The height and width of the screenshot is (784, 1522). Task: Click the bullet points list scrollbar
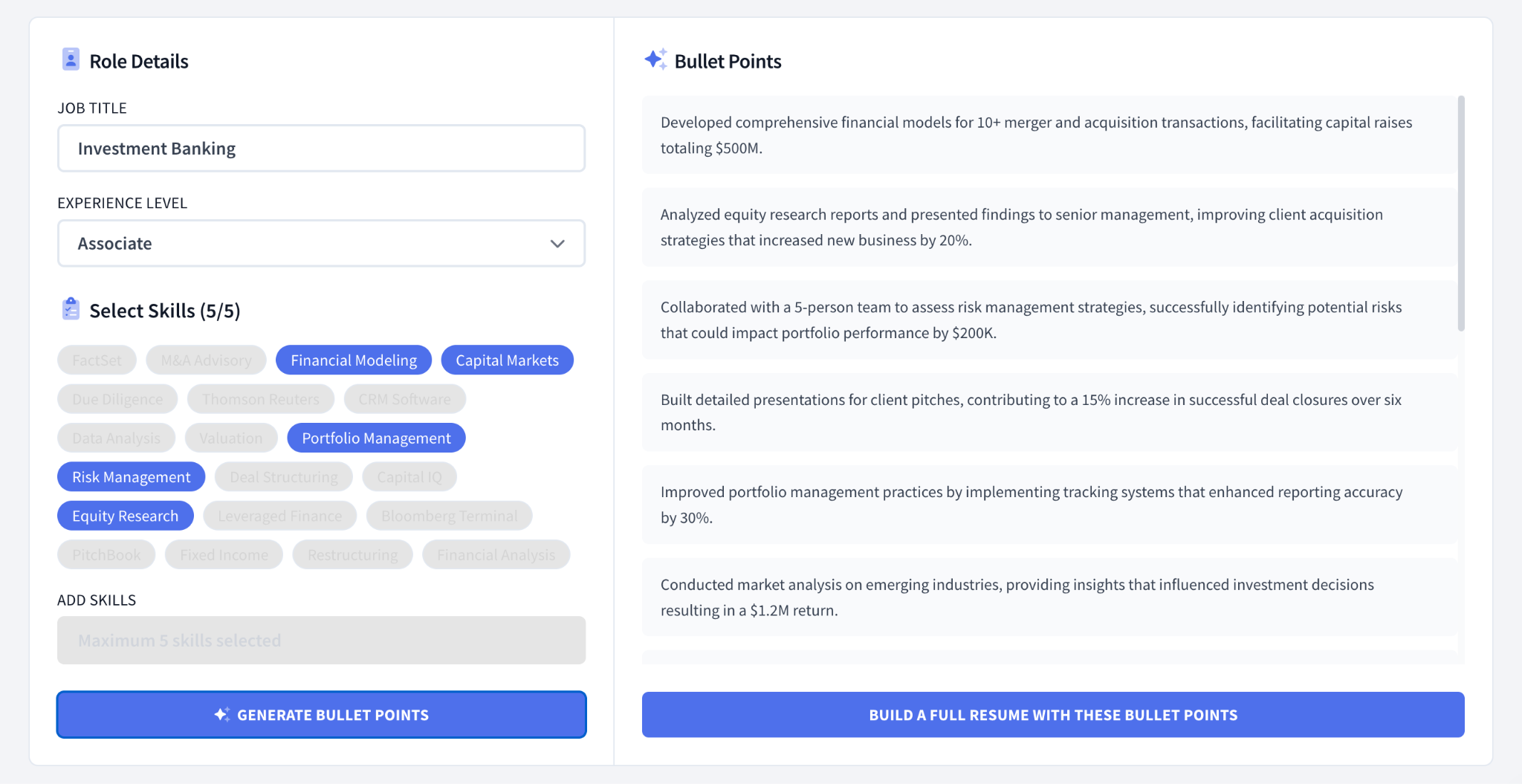pyautogui.click(x=1461, y=214)
